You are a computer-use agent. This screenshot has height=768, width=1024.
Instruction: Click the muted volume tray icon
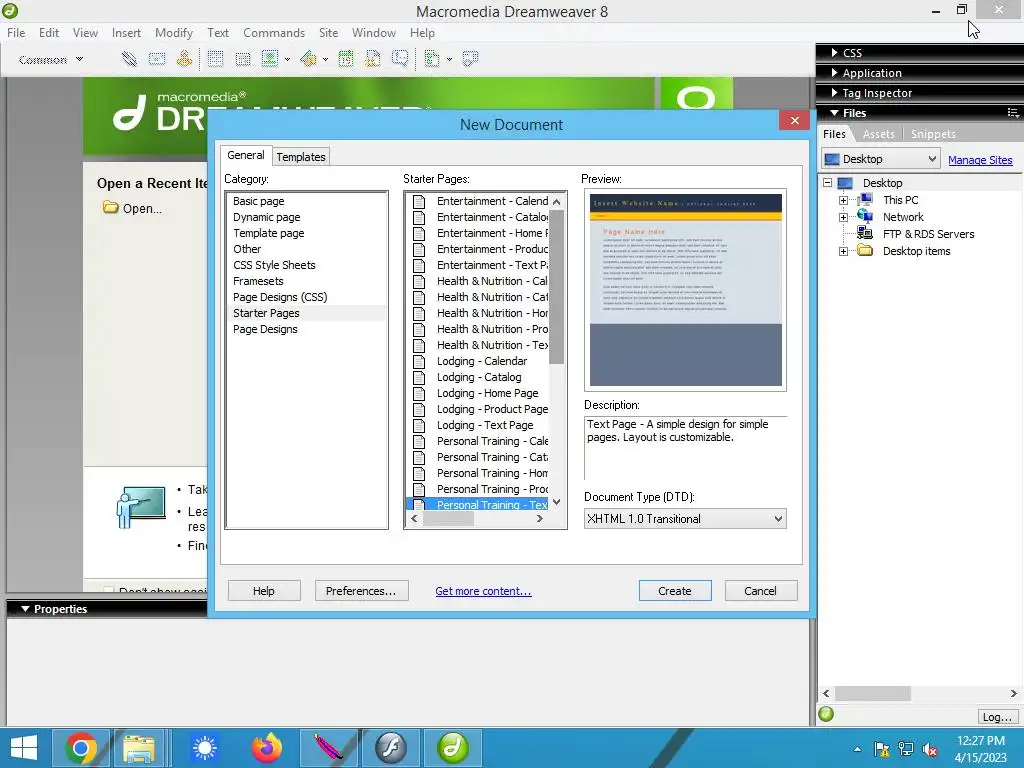[x=931, y=749]
